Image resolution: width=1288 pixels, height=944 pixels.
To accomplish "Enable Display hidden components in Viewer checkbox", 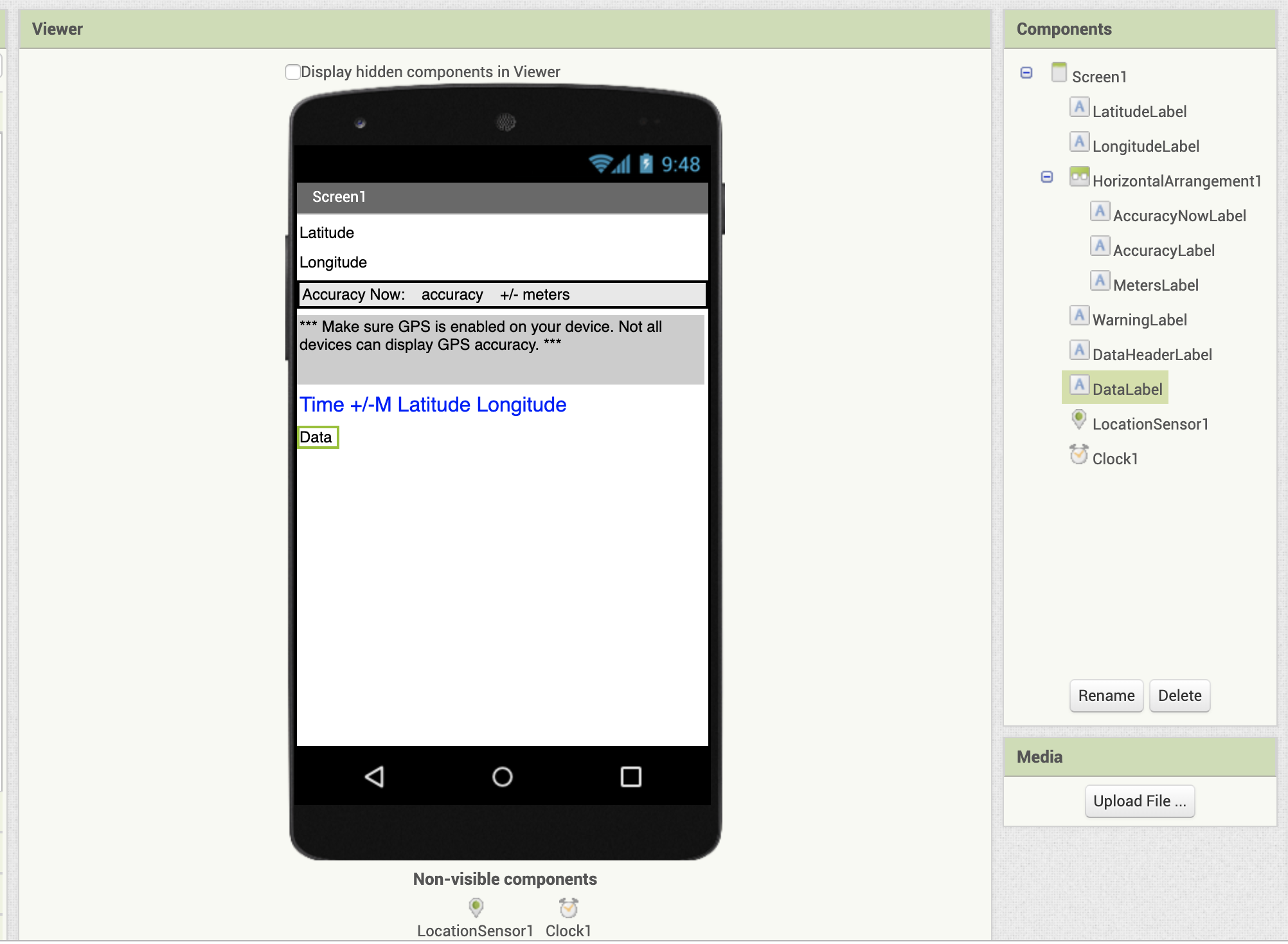I will pos(292,71).
